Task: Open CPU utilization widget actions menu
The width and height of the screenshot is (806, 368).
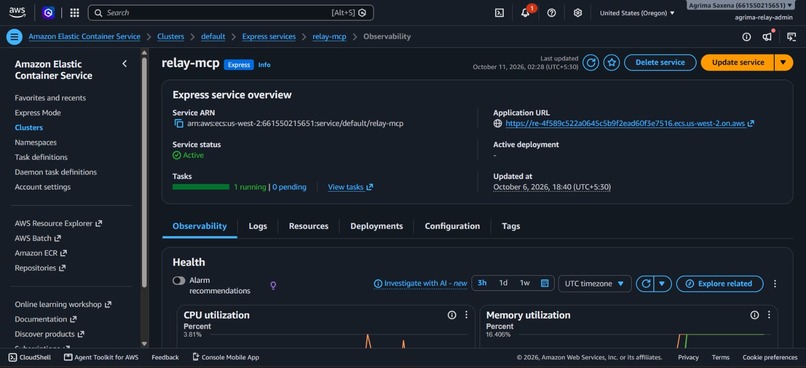Action: [466, 315]
